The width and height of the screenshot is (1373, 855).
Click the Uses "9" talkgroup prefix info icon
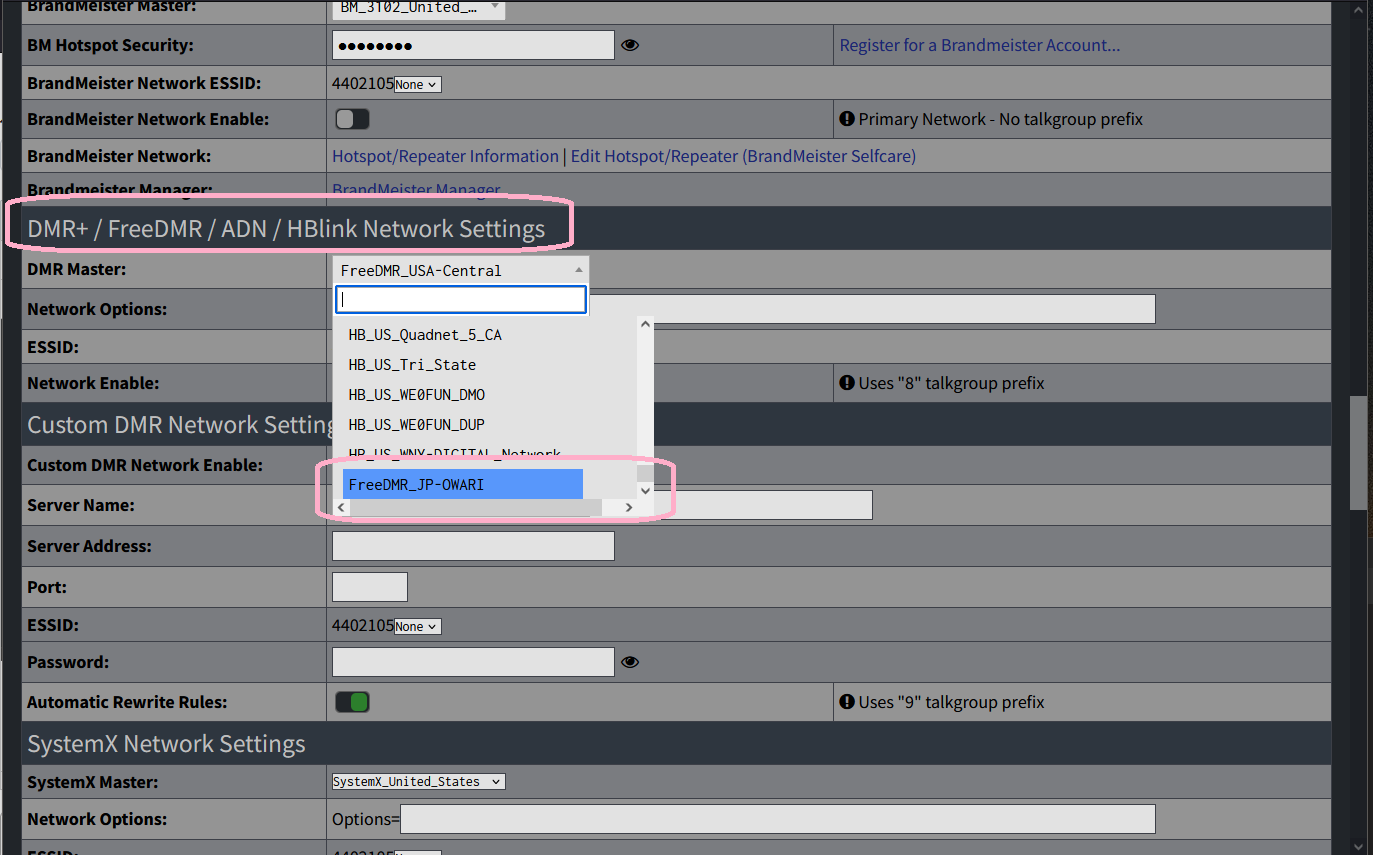tap(847, 702)
